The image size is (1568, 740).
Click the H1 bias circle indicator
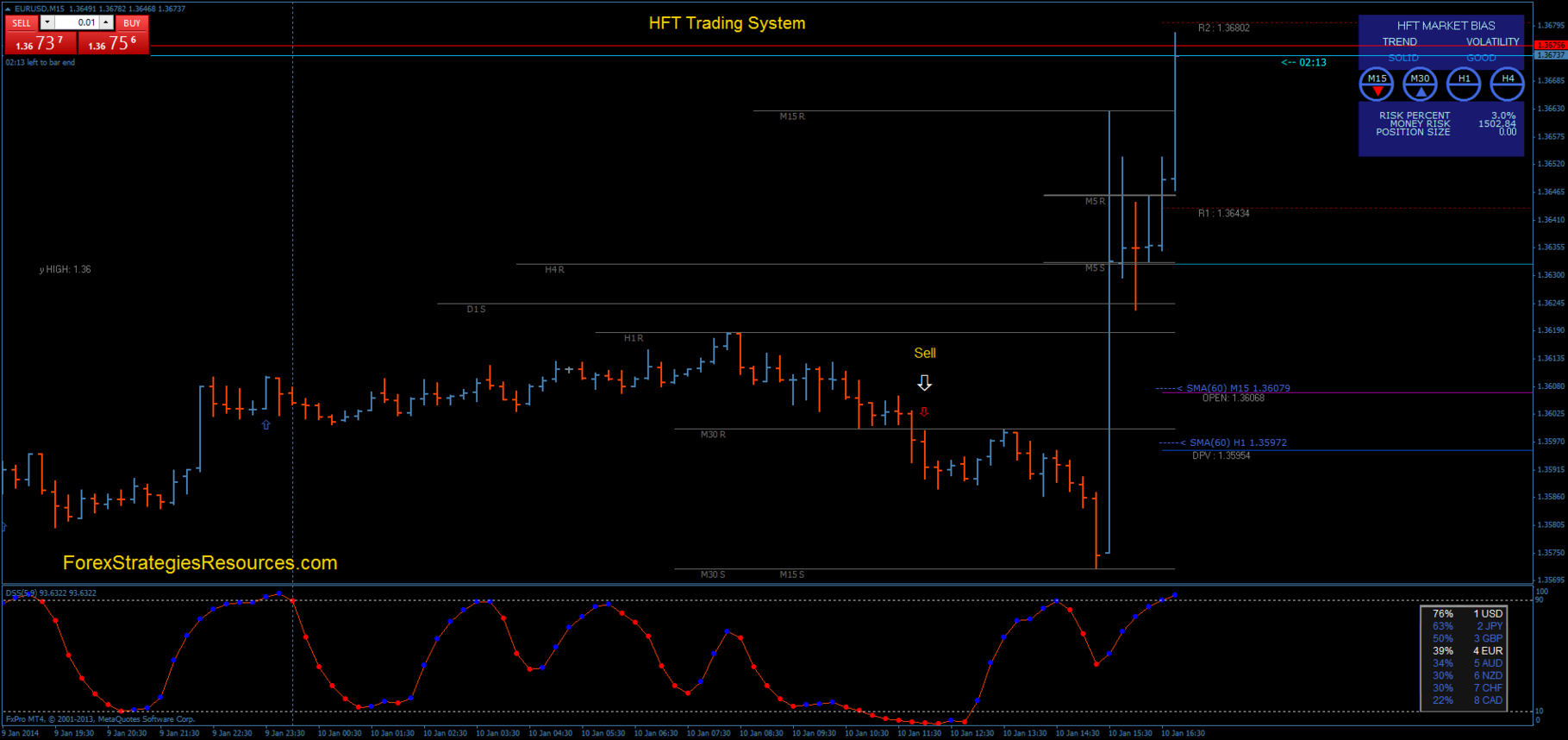point(1464,84)
